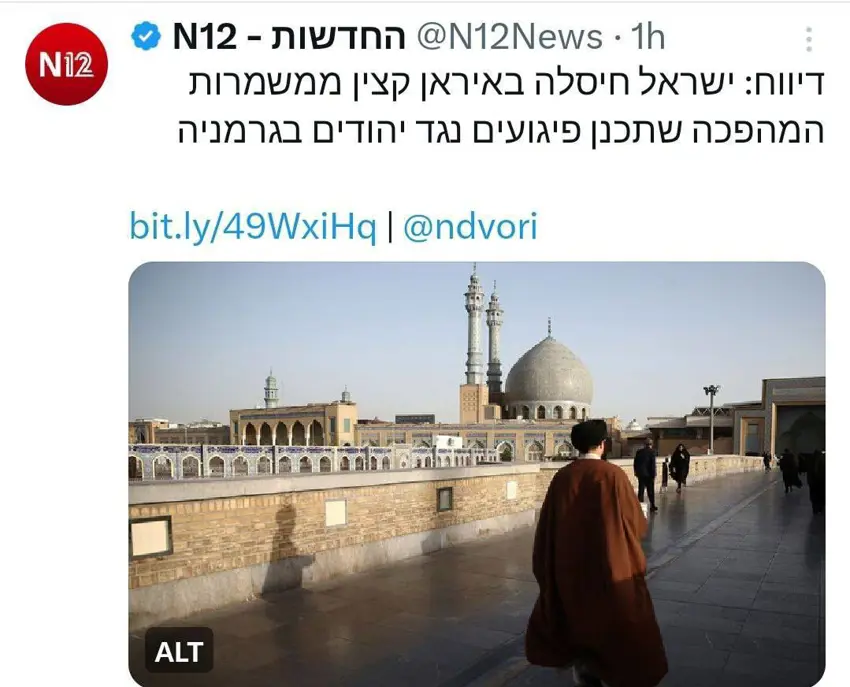Show the ALT image description badge
The width and height of the screenshot is (850, 687).
[x=179, y=651]
